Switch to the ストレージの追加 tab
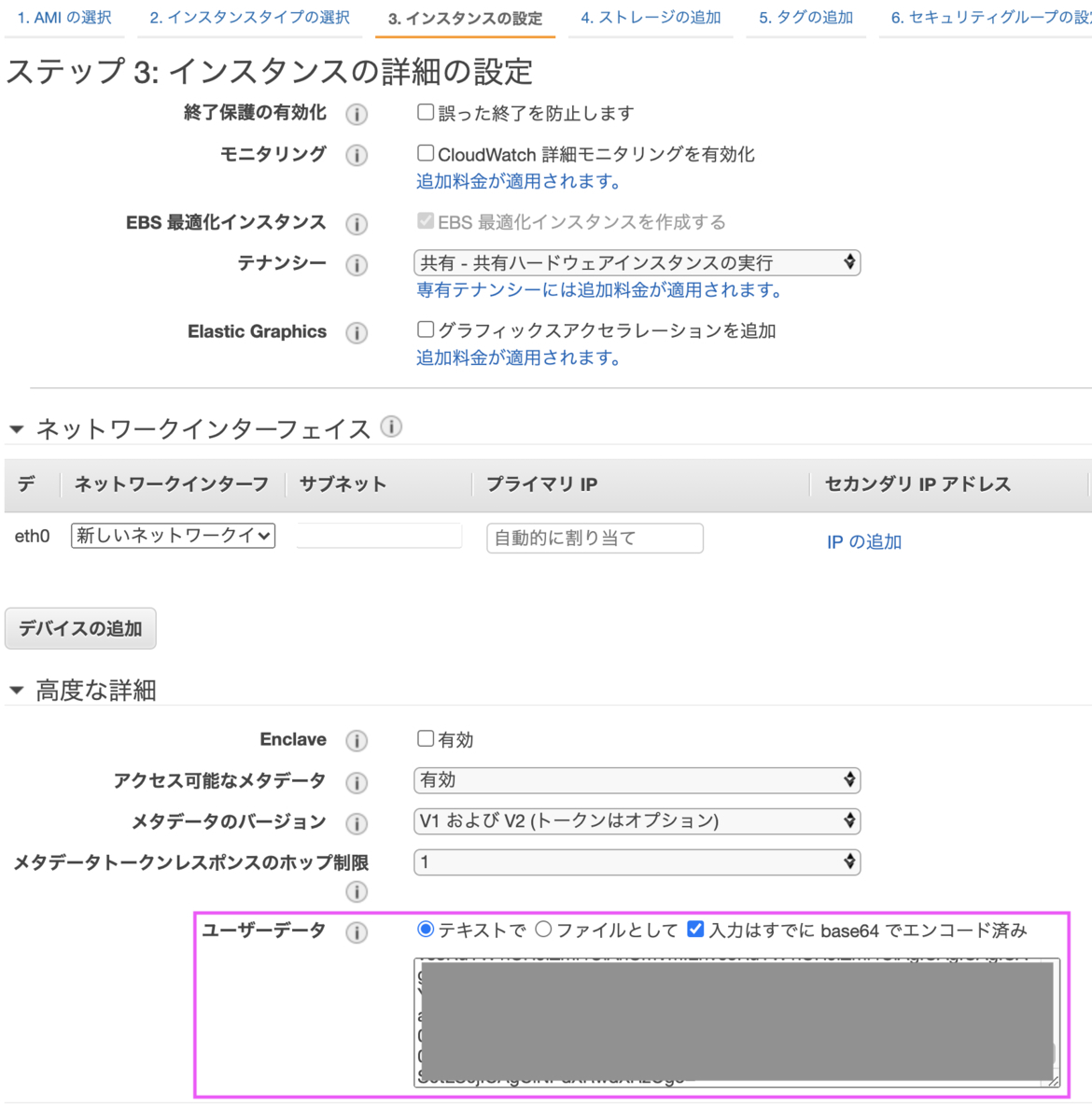The image size is (1092, 1120). pos(651,17)
